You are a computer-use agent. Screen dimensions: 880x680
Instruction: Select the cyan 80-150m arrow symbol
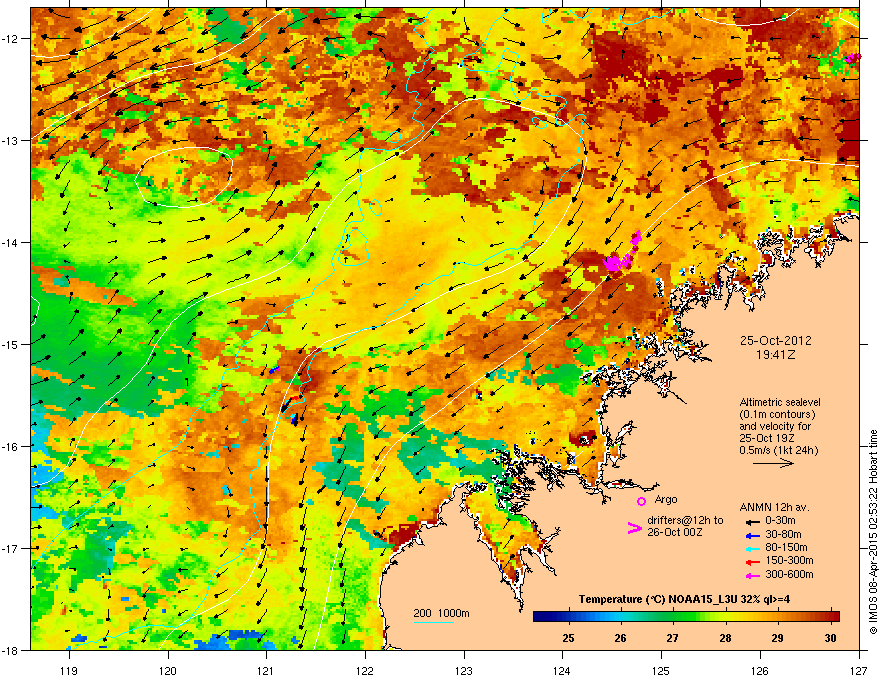753,548
